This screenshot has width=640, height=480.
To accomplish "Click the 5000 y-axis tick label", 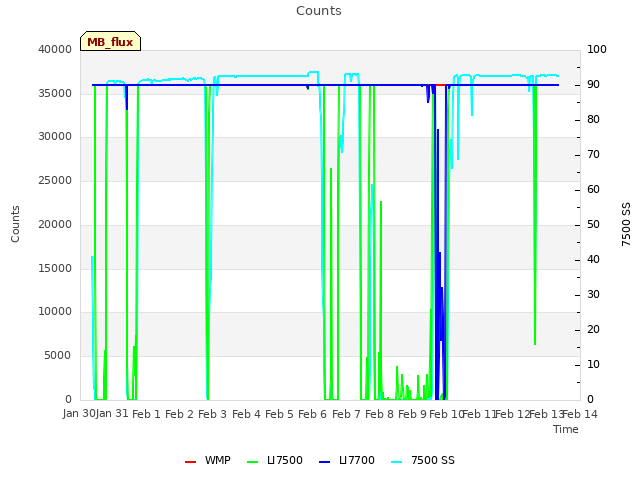I will tap(58, 356).
